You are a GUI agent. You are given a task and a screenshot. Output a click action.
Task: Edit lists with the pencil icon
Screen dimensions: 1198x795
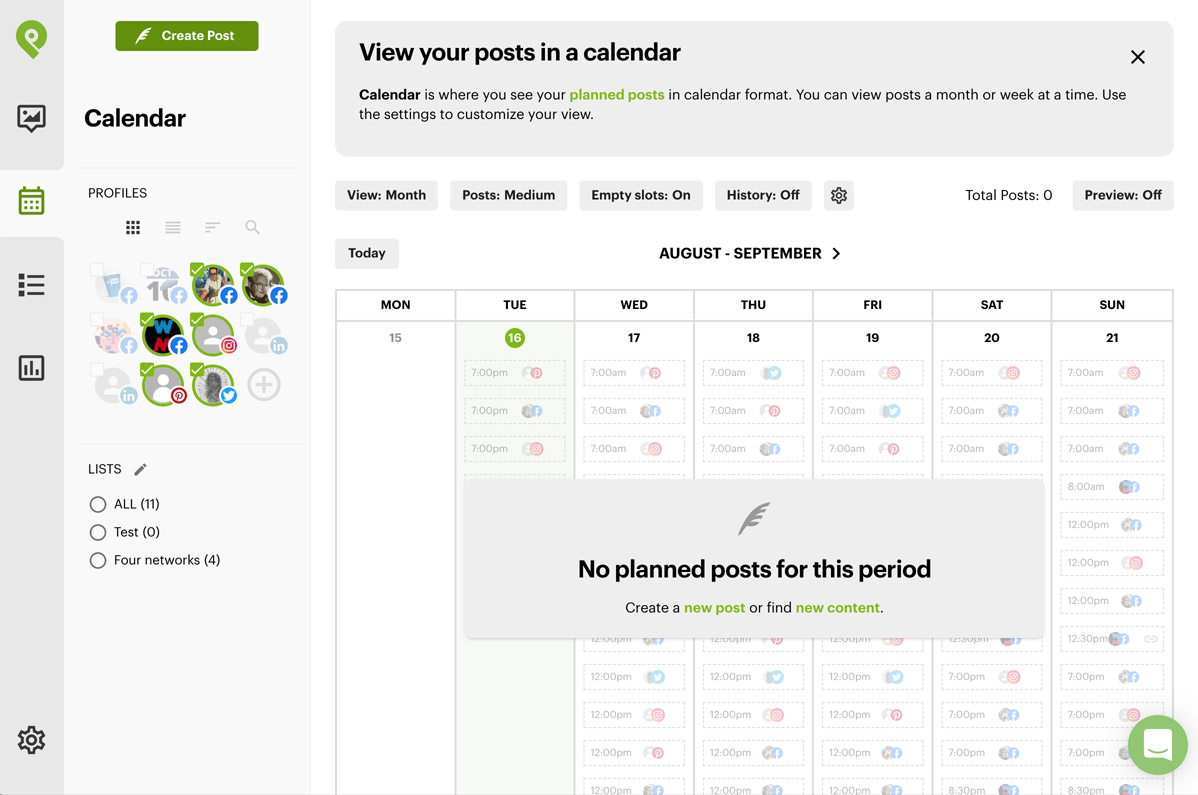(x=141, y=469)
